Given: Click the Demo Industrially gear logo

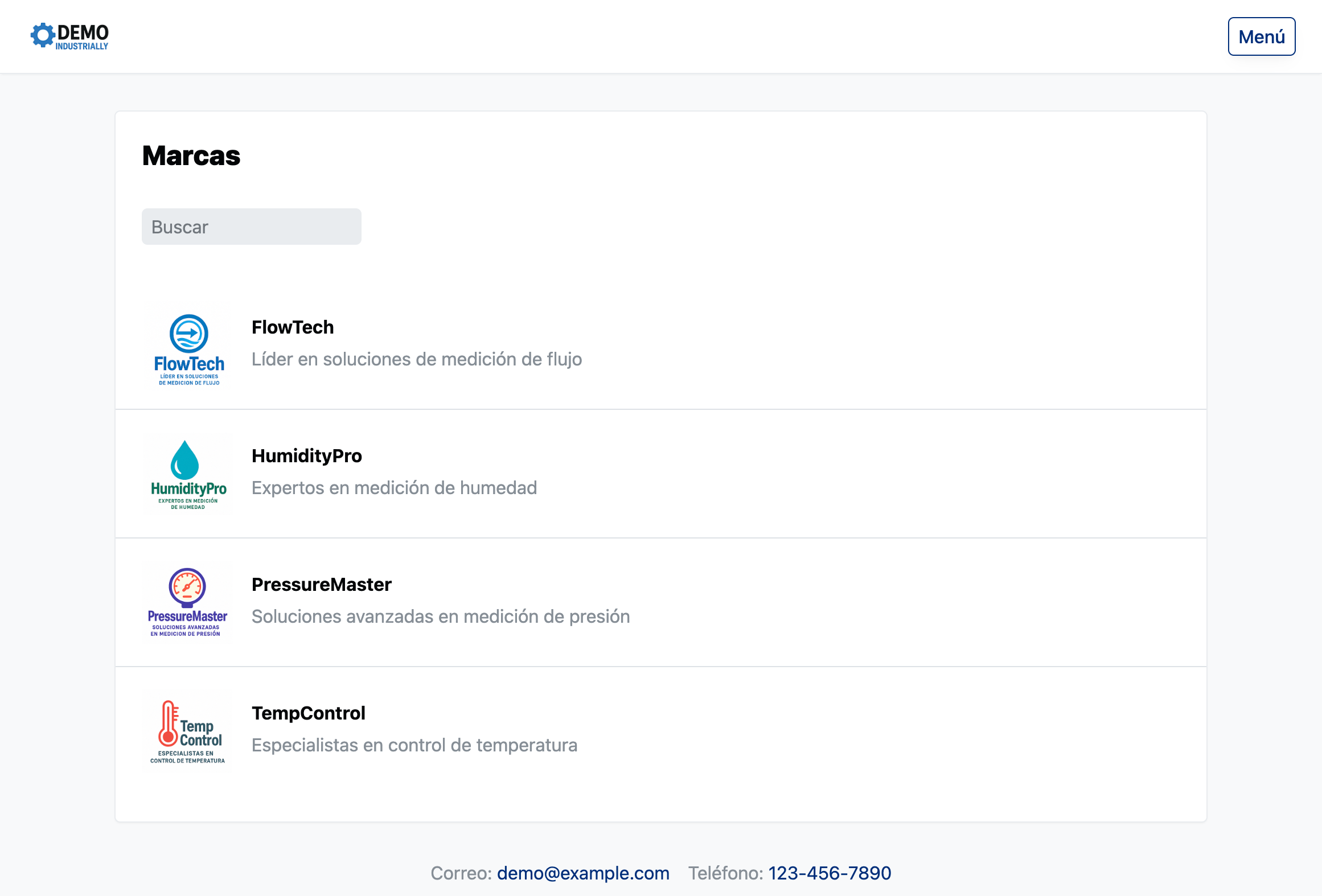Looking at the screenshot, I should point(42,35).
